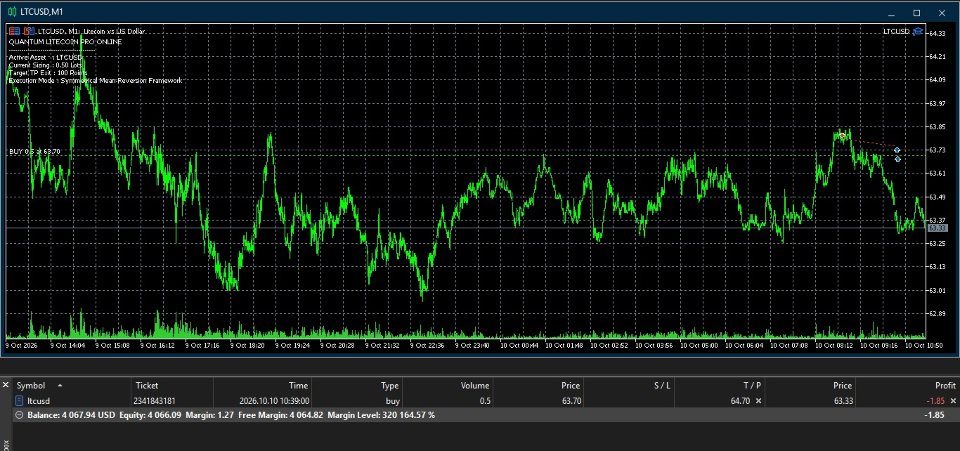This screenshot has width=960, height=451.
Task: Click the buy type cell
Action: (391, 401)
